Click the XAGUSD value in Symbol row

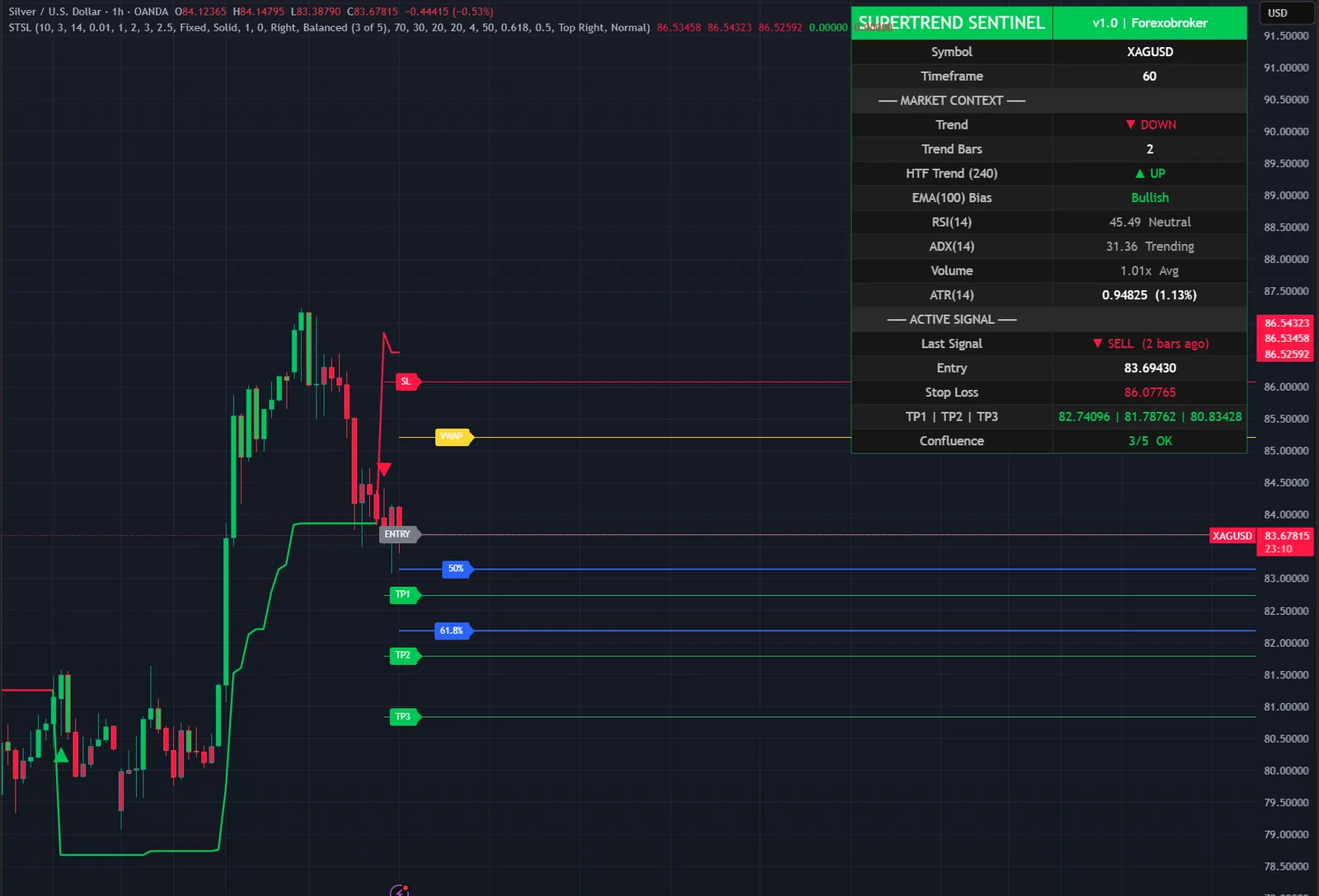tap(1150, 52)
